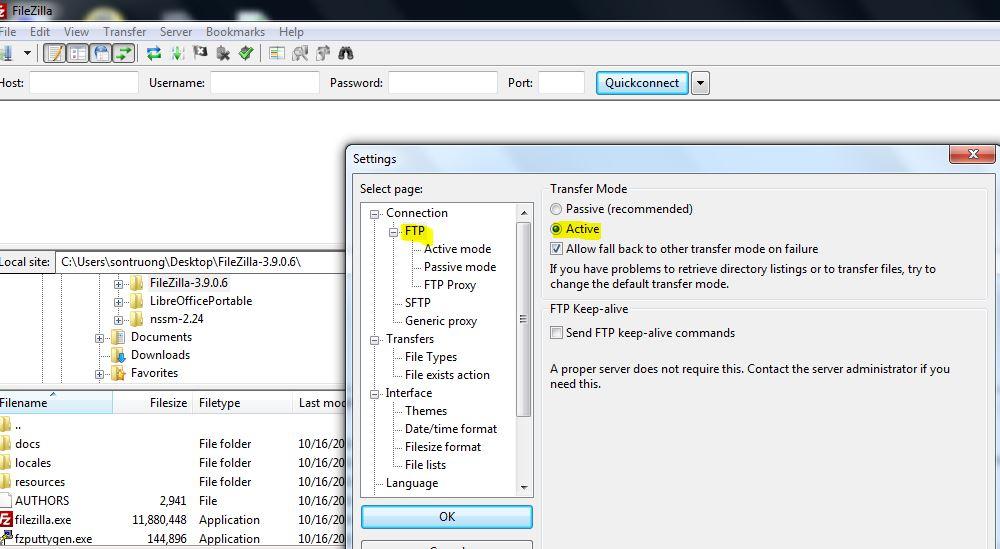Click the Favorites star folder icon
Image resolution: width=1000 pixels, height=549 pixels.
click(118, 373)
